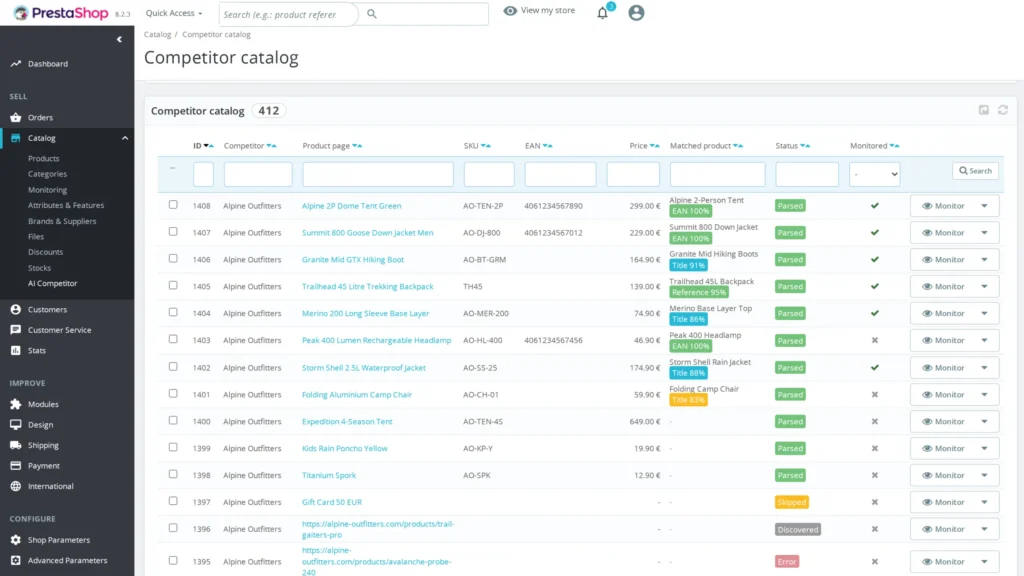Click the export icon in the catalog panel header
1024x576 pixels.
click(984, 110)
